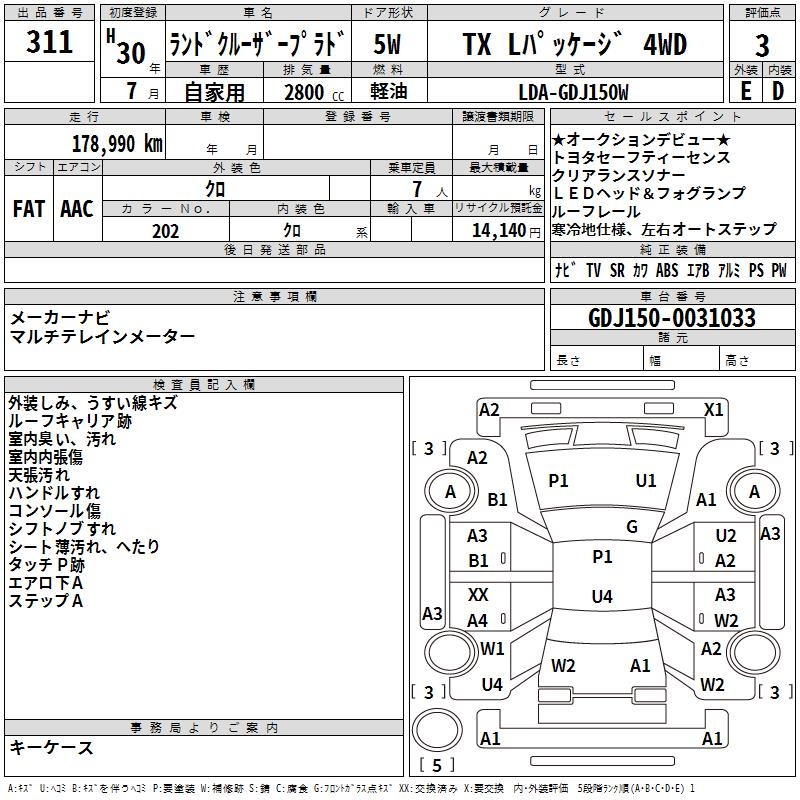The image size is (800, 800).
Task: Click the lot number 311
Action: point(49,41)
